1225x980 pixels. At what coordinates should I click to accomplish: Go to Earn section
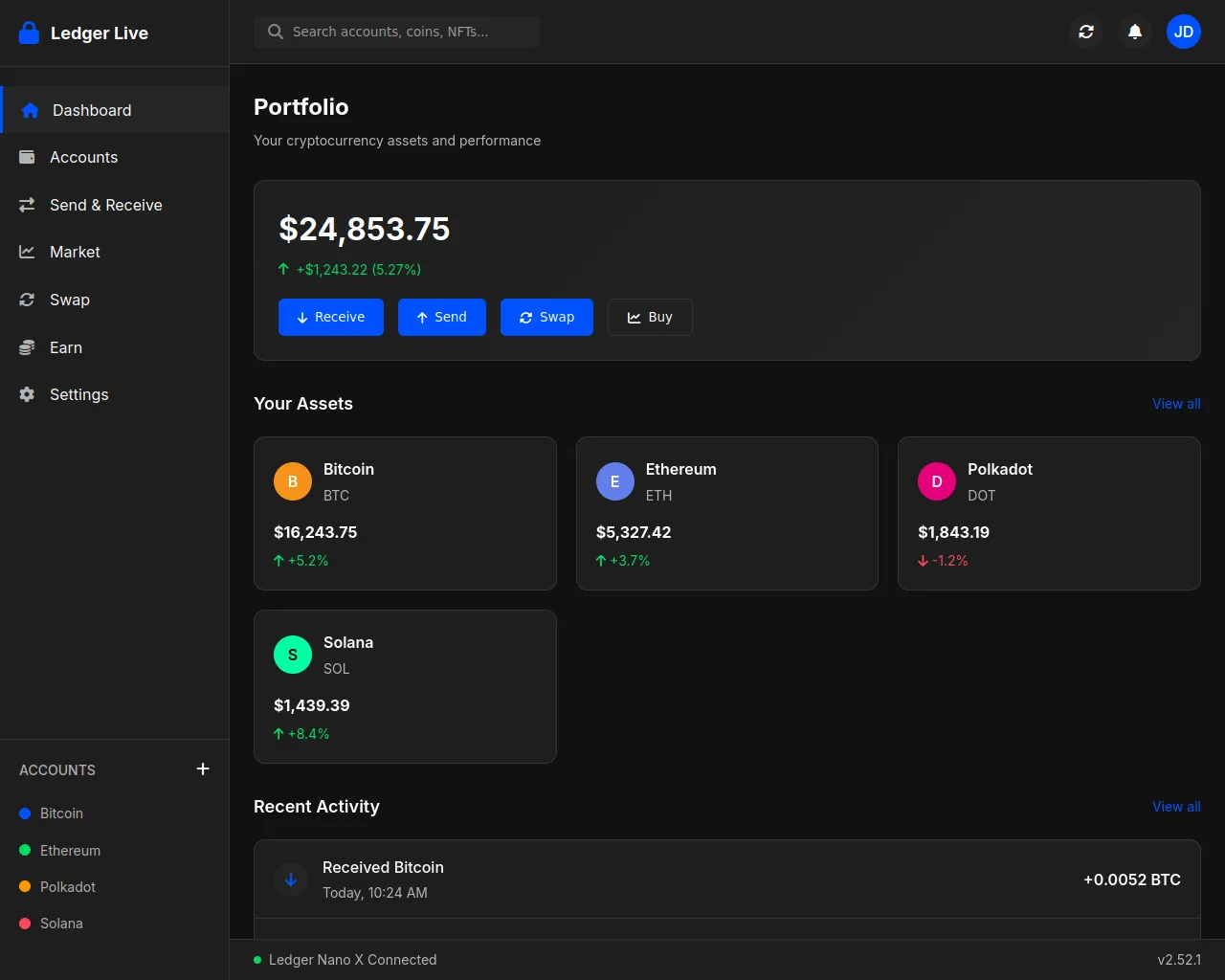(x=115, y=347)
